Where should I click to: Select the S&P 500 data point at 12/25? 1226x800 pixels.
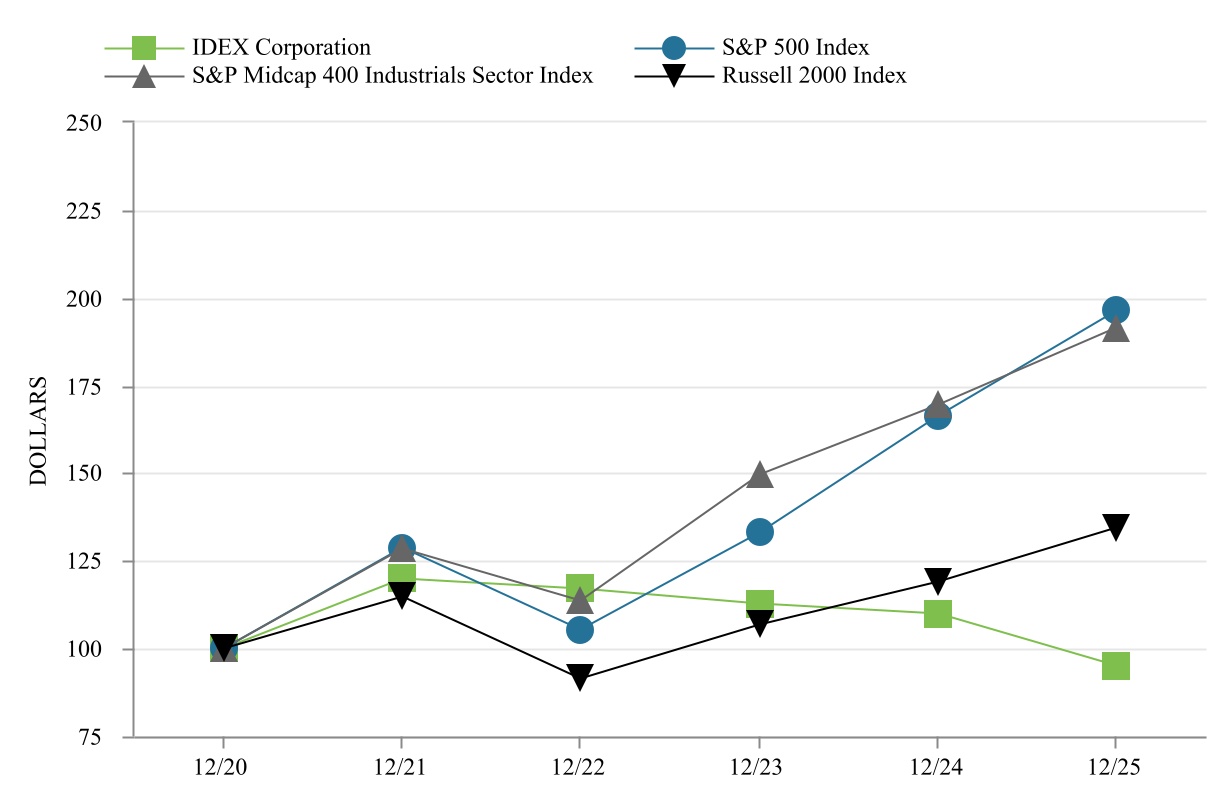click(x=1115, y=310)
